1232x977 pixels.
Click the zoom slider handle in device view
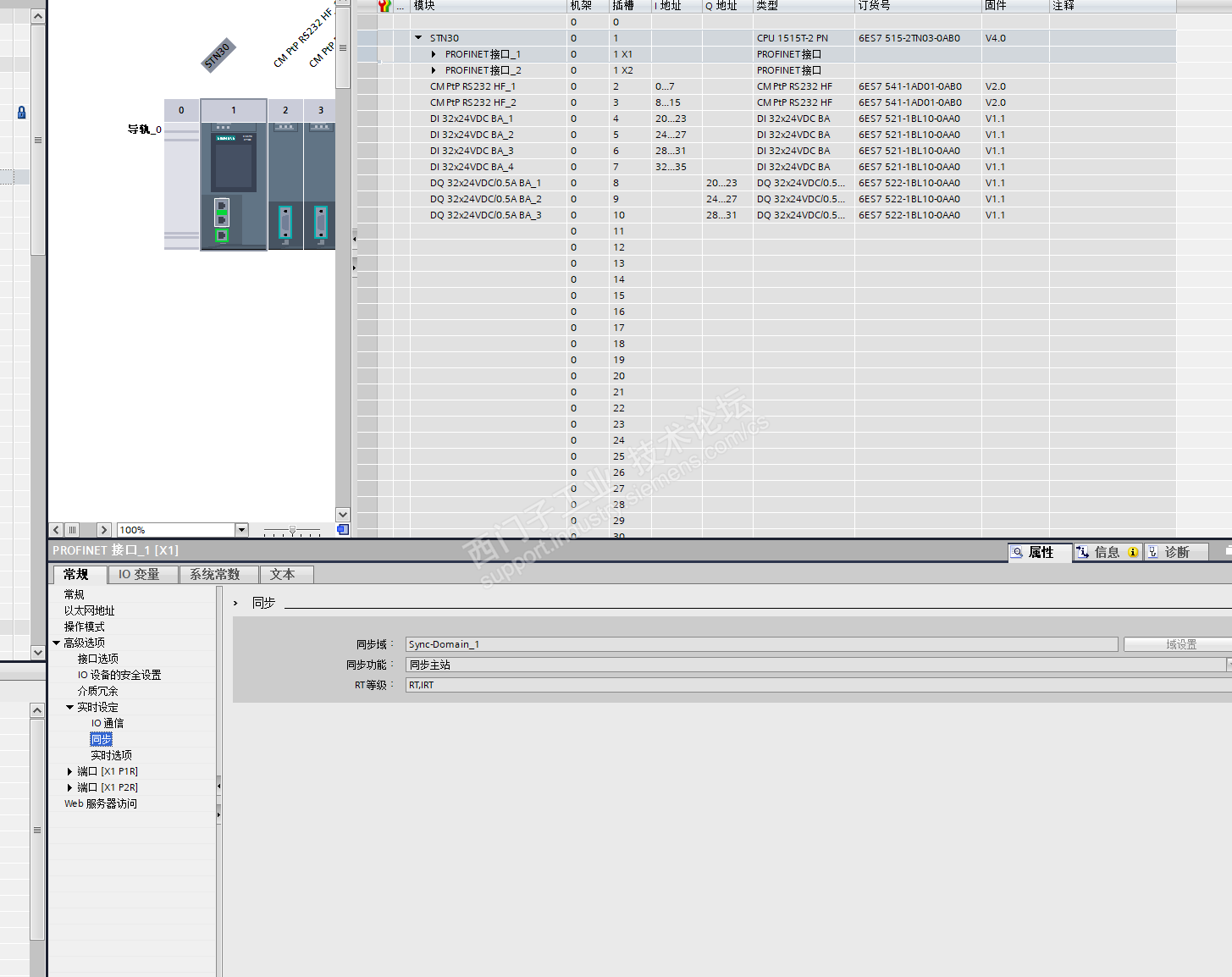click(292, 530)
